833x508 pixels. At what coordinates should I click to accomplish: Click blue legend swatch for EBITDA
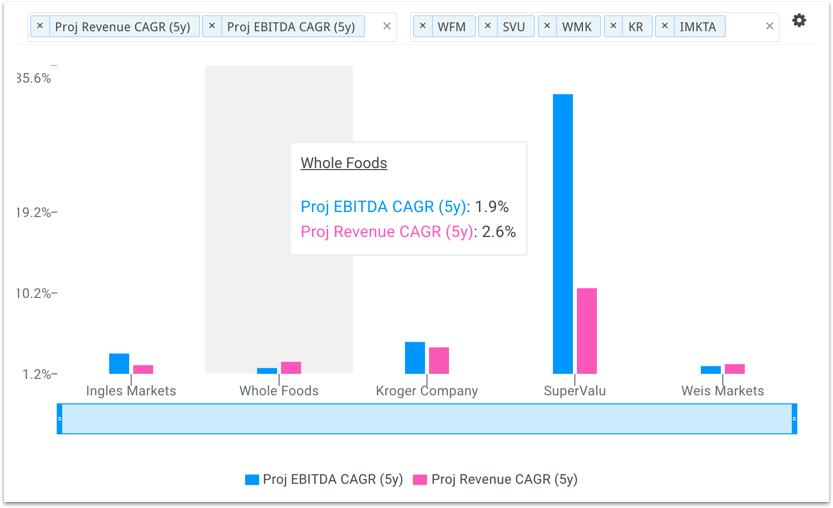[251, 480]
